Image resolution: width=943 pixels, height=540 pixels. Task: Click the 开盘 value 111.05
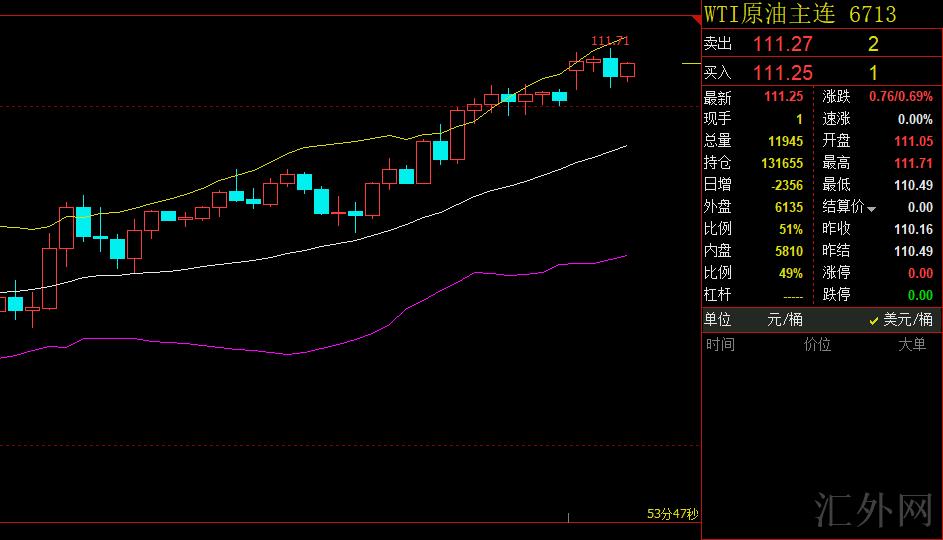point(914,141)
